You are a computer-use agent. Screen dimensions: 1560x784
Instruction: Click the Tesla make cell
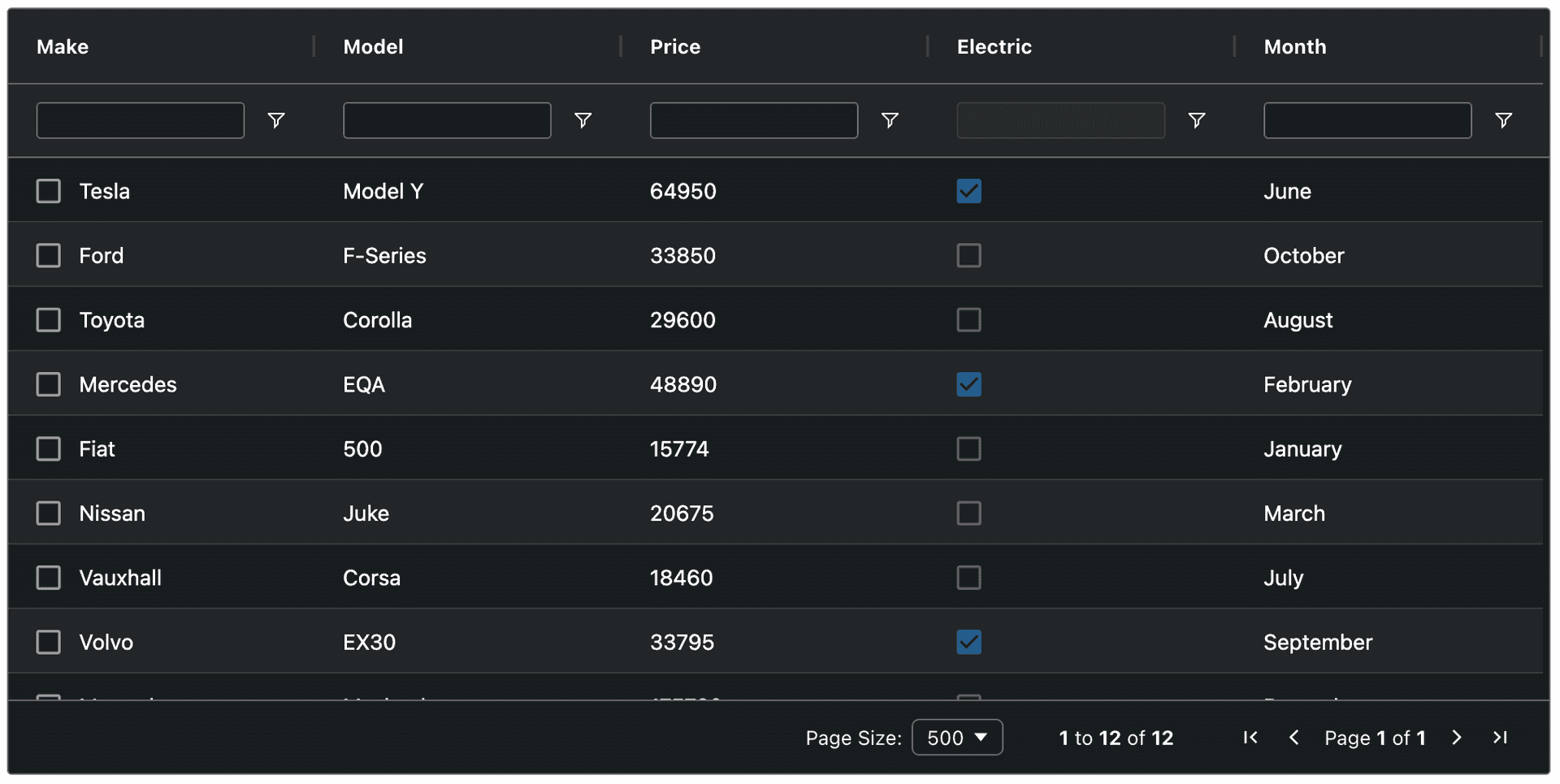click(105, 191)
